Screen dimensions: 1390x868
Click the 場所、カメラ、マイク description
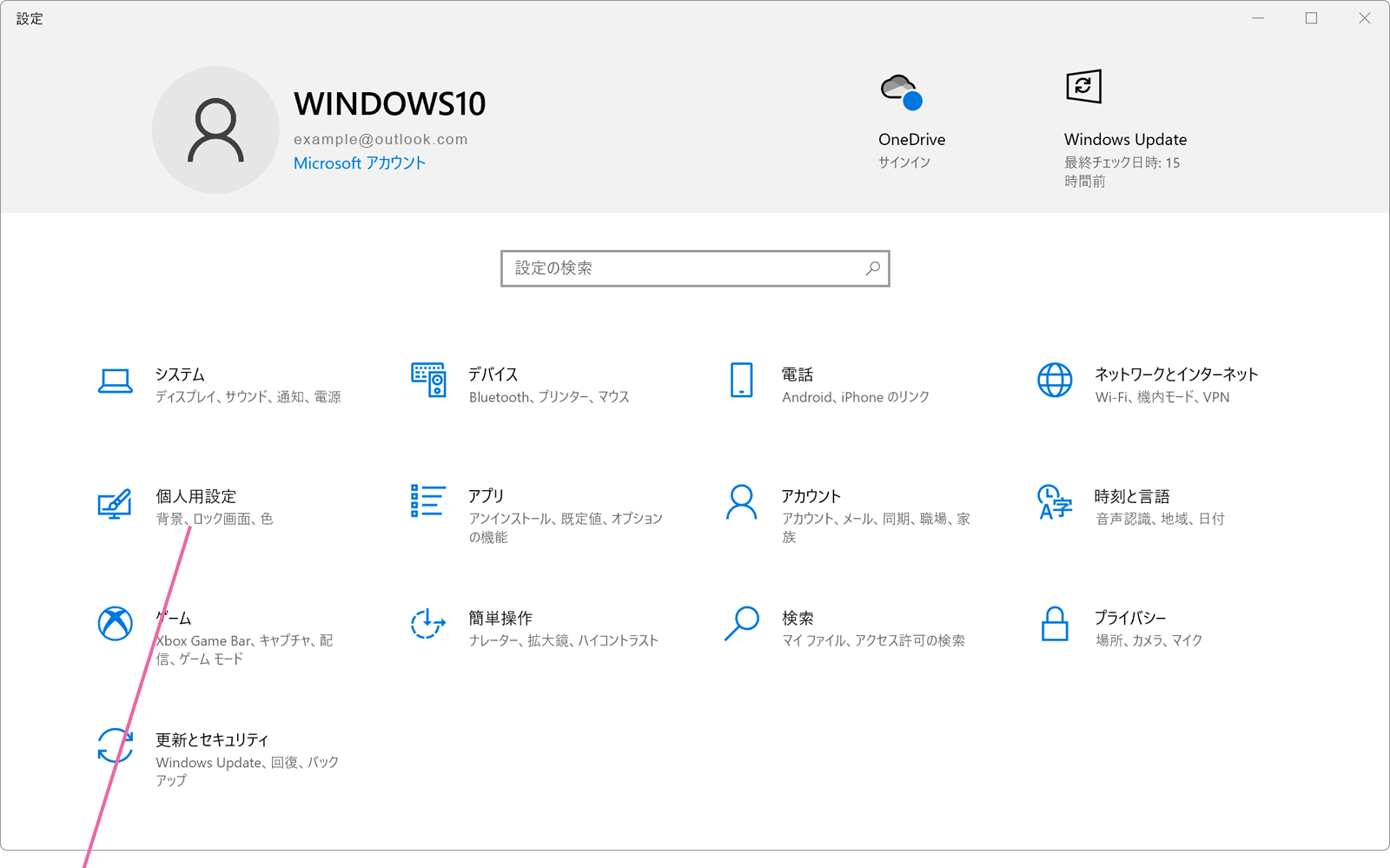point(1148,640)
